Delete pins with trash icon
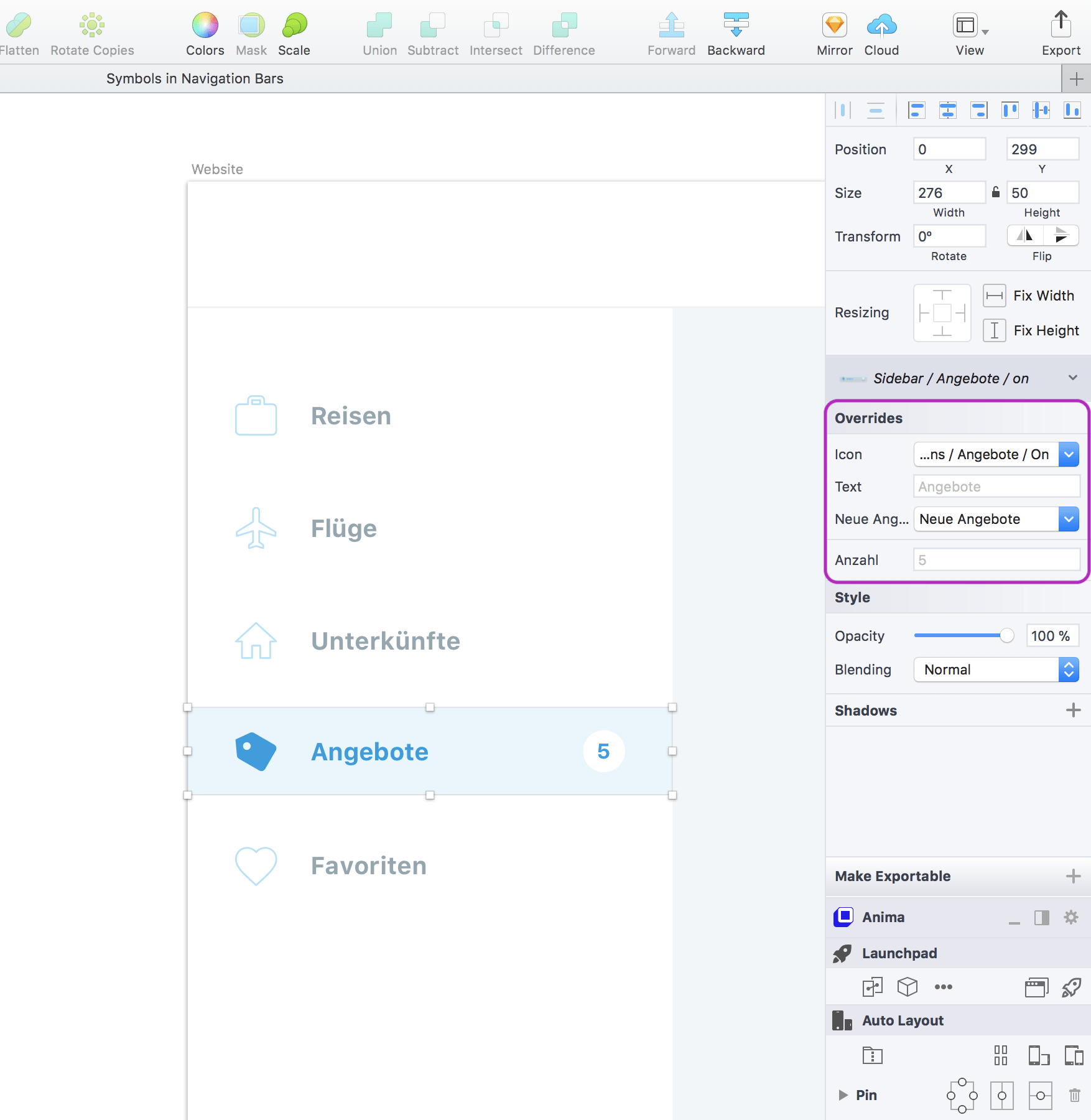 pos(1075,1095)
